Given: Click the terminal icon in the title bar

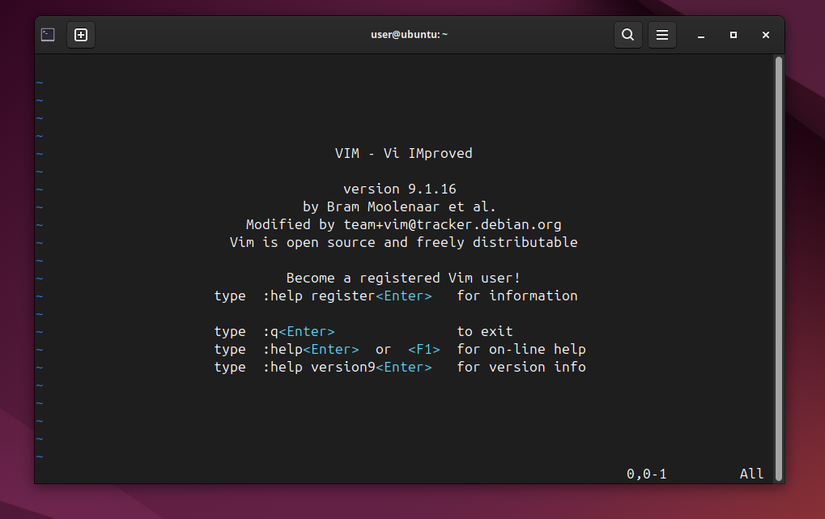Looking at the screenshot, I should [48, 35].
